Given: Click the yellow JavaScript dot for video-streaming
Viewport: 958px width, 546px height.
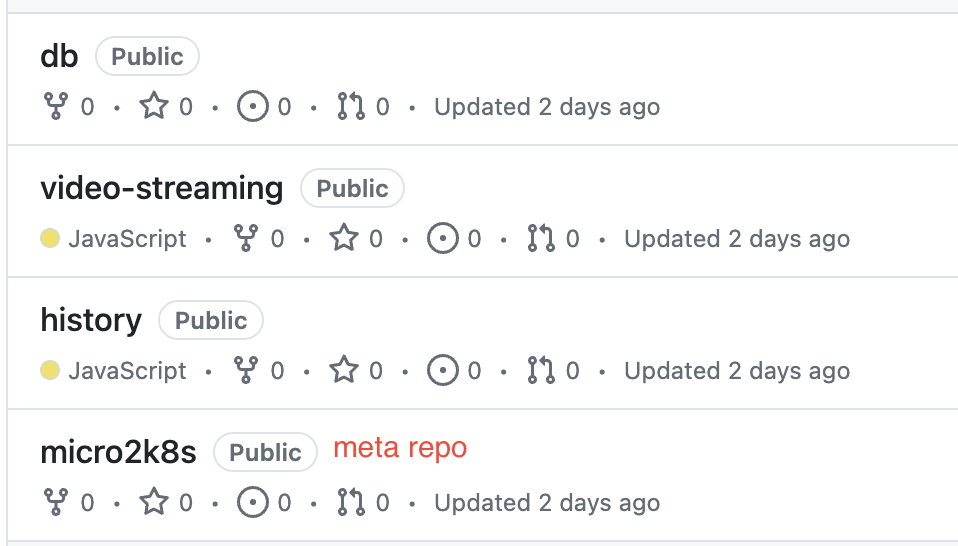Looking at the screenshot, I should pyautogui.click(x=50, y=238).
